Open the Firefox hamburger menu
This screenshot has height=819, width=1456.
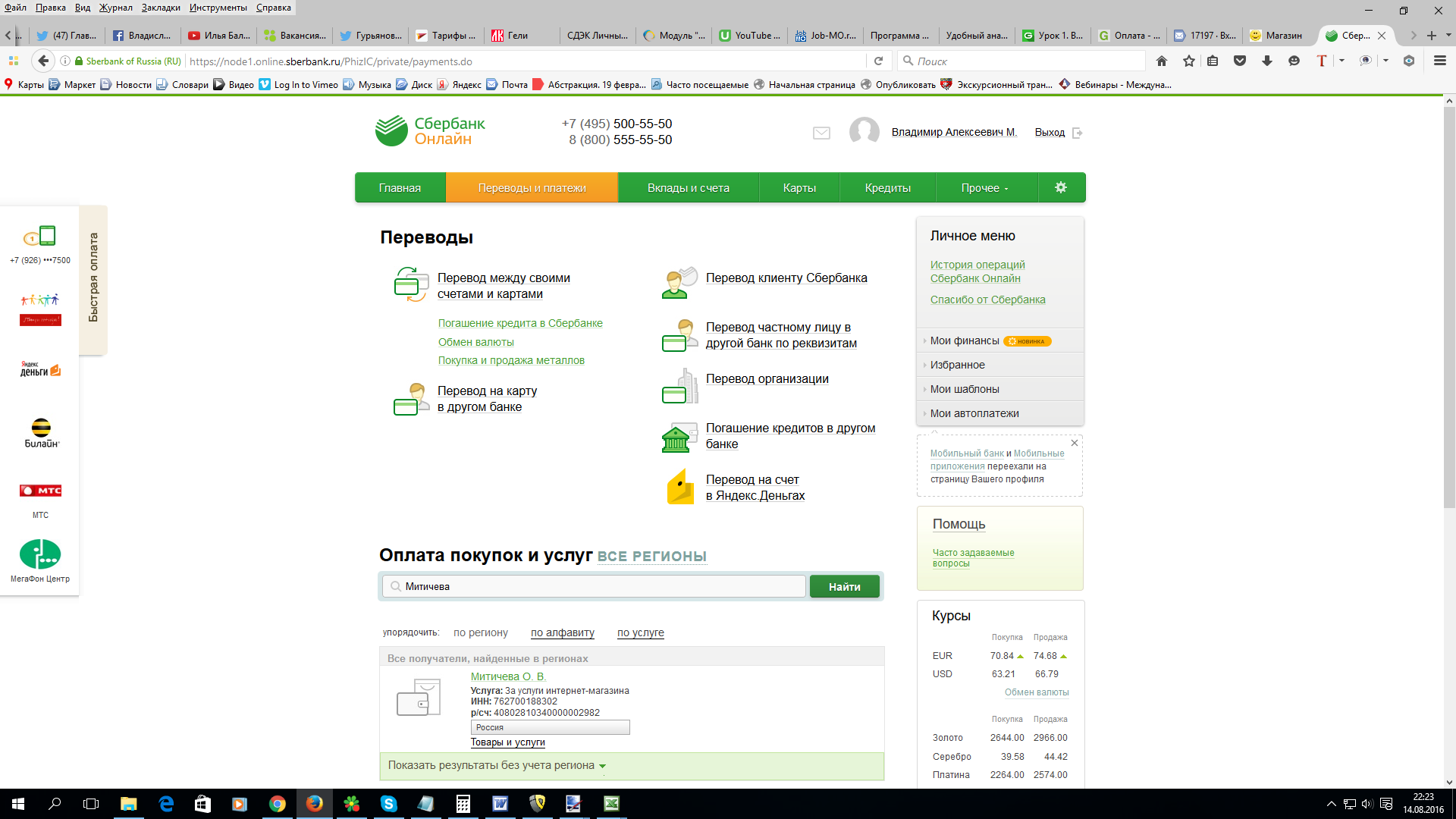point(1439,61)
